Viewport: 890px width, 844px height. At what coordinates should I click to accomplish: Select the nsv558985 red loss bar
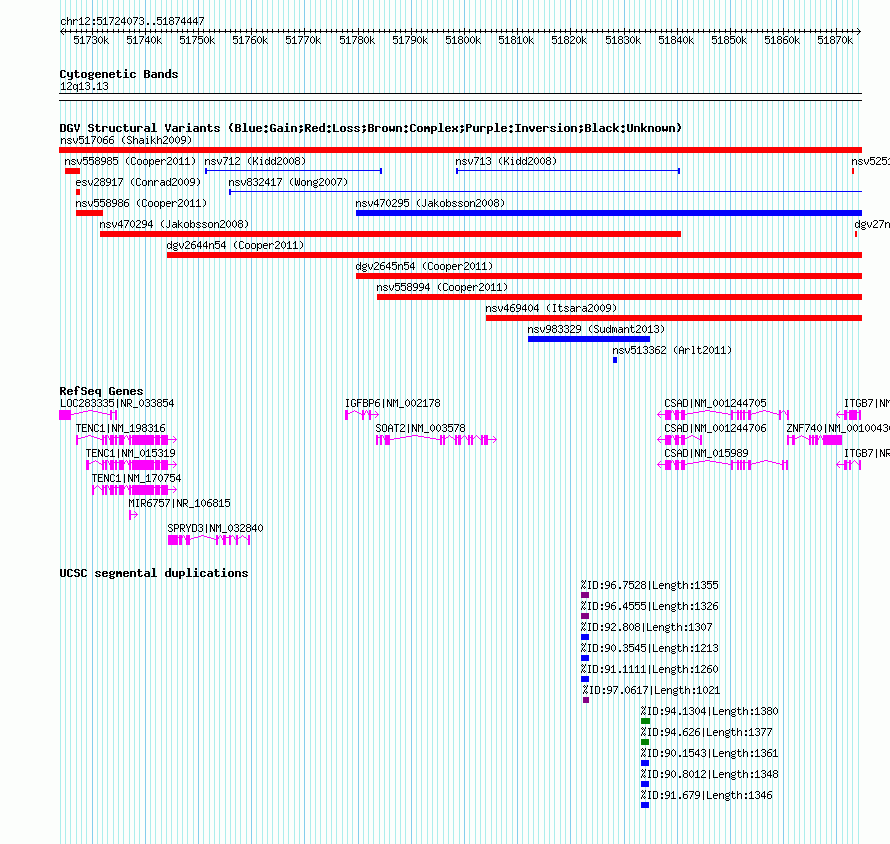click(x=72, y=171)
